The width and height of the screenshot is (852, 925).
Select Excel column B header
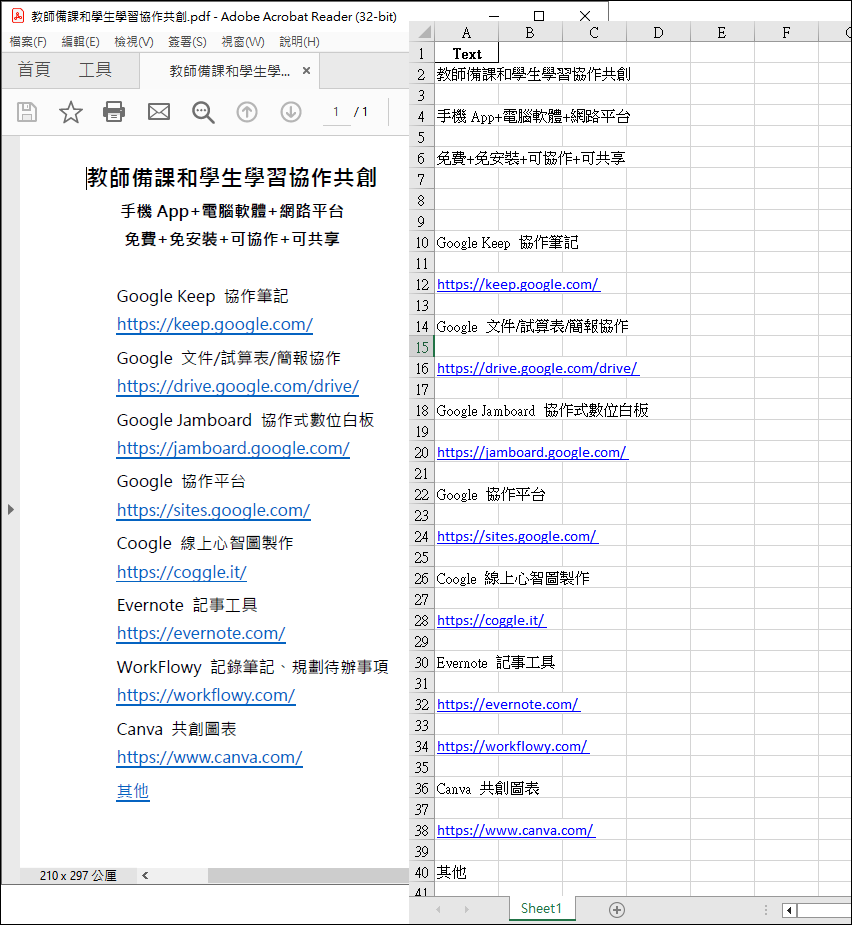[x=530, y=32]
